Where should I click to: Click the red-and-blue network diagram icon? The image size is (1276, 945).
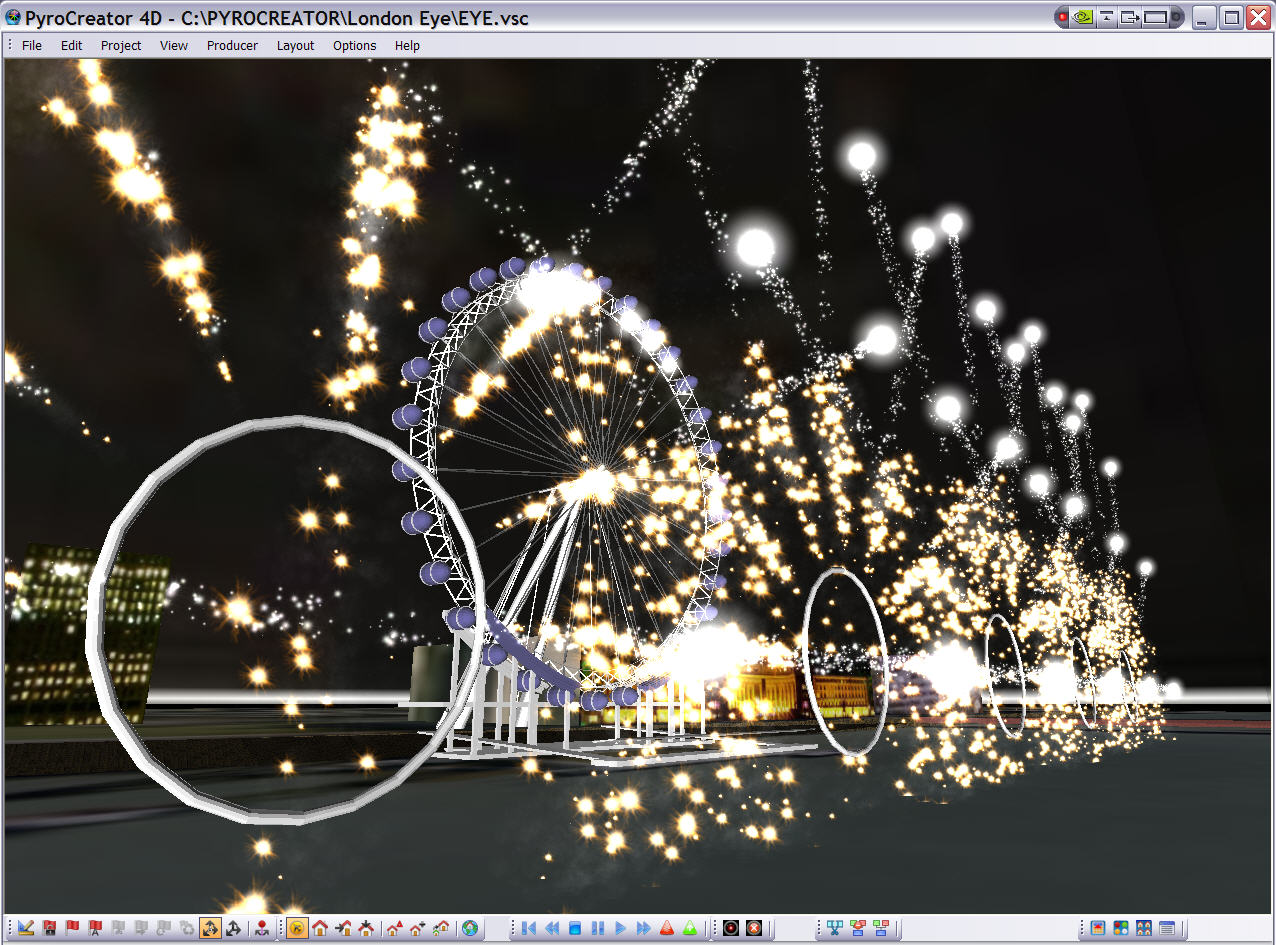(x=858, y=928)
